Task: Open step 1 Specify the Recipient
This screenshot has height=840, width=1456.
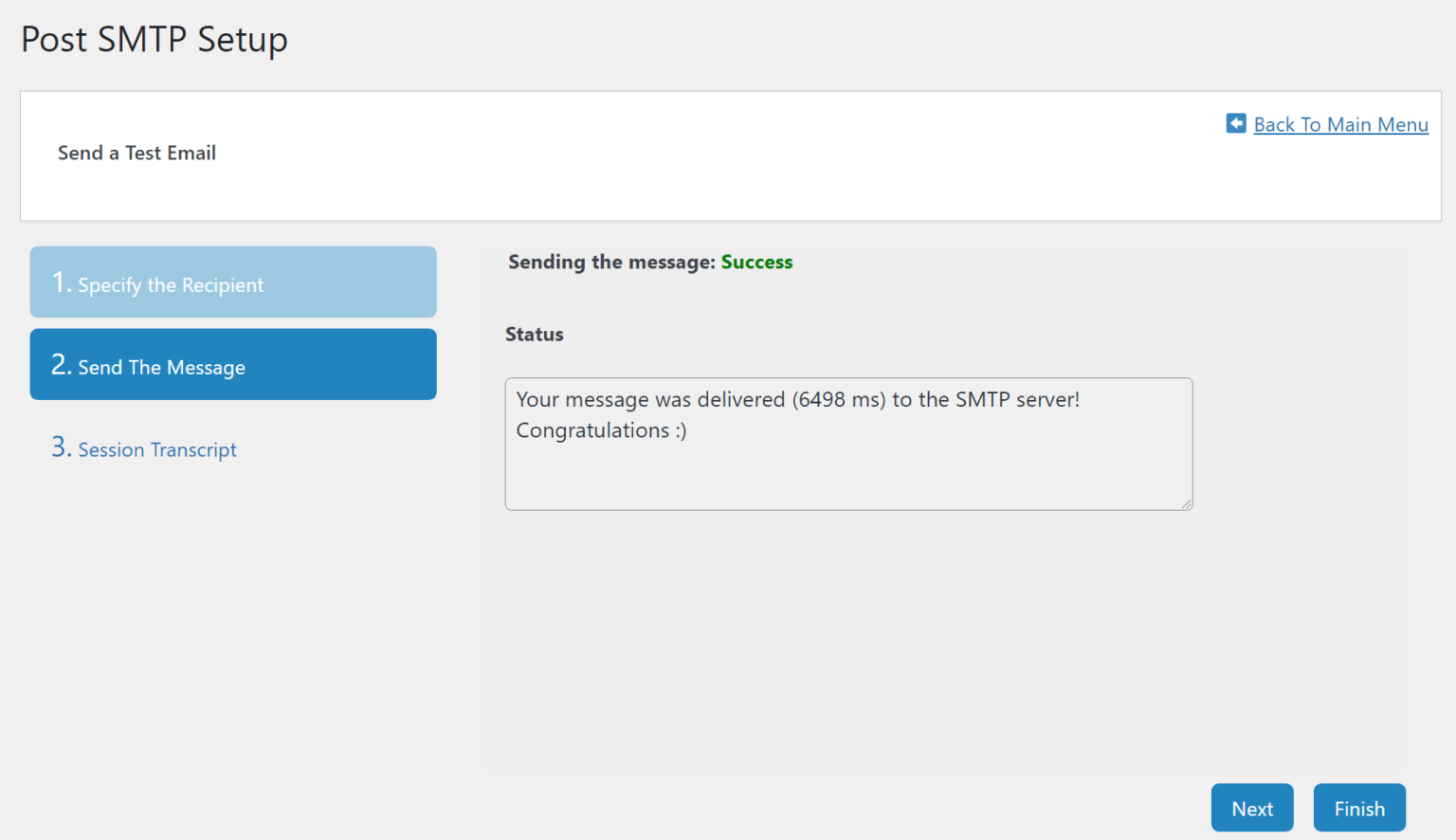Action: coord(232,282)
